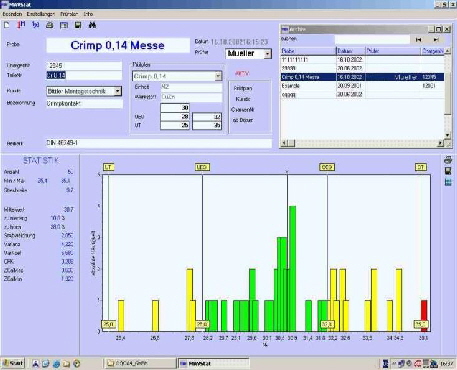Expand the Crimp 0,14 test plan dropdown
The height and width of the screenshot is (370, 457).
click(x=218, y=76)
